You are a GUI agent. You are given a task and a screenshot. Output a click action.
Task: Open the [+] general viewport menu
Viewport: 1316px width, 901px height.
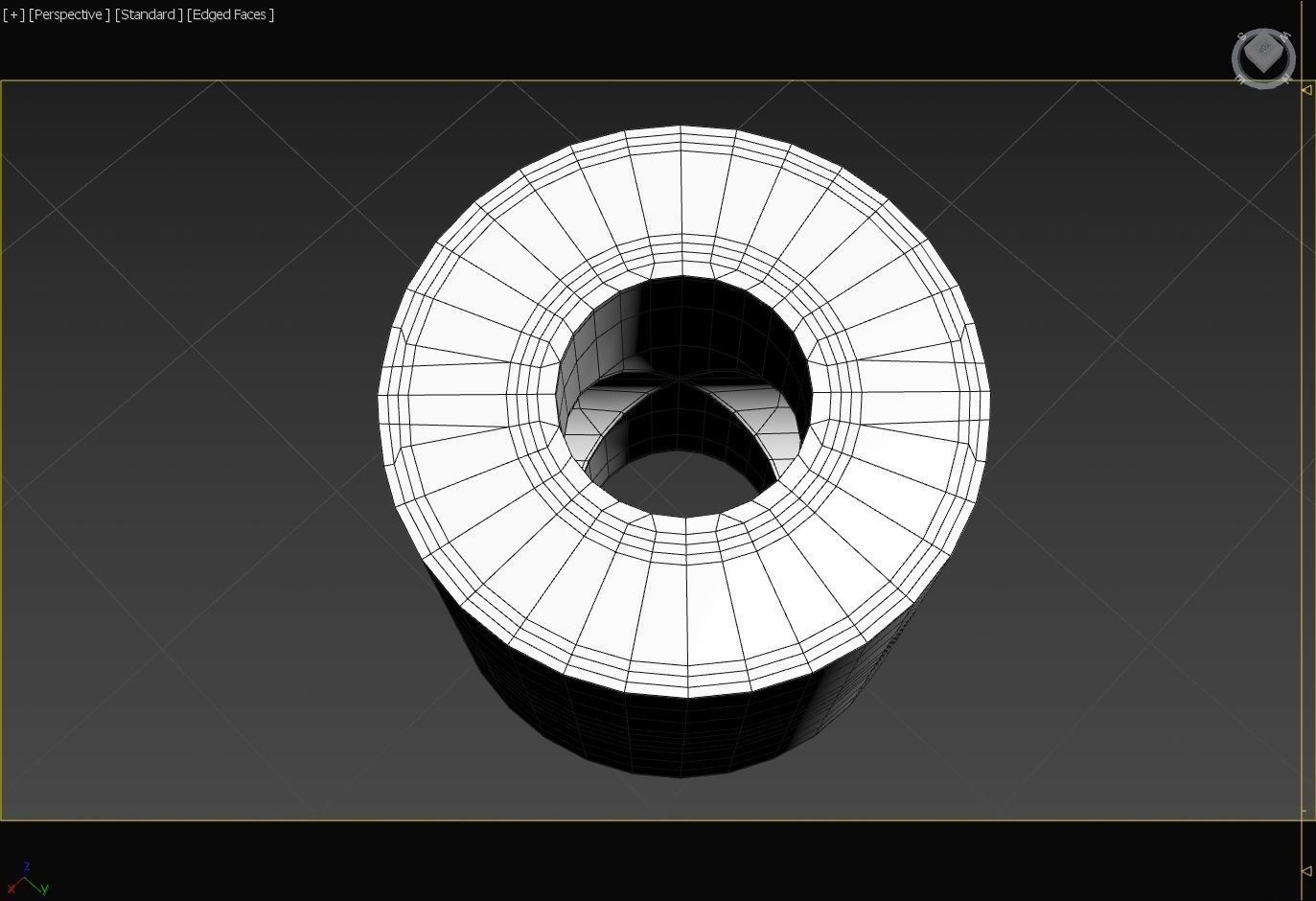point(13,14)
